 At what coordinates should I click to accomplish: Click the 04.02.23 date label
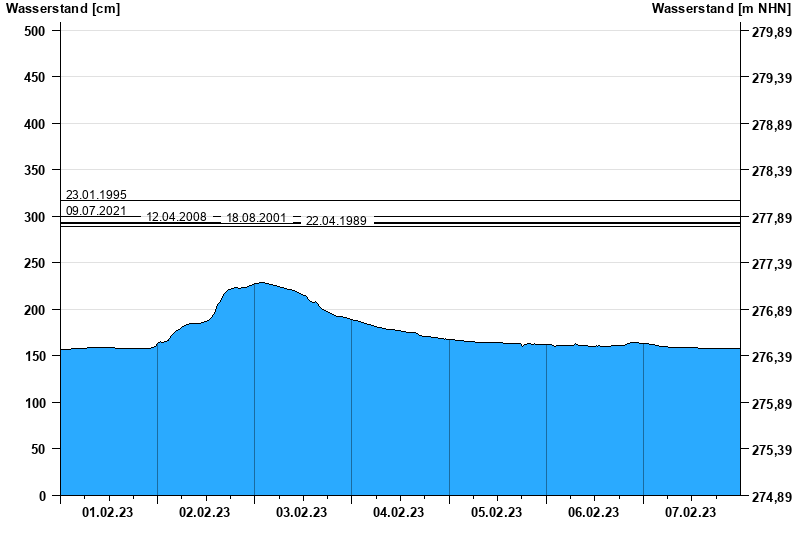pyautogui.click(x=399, y=513)
